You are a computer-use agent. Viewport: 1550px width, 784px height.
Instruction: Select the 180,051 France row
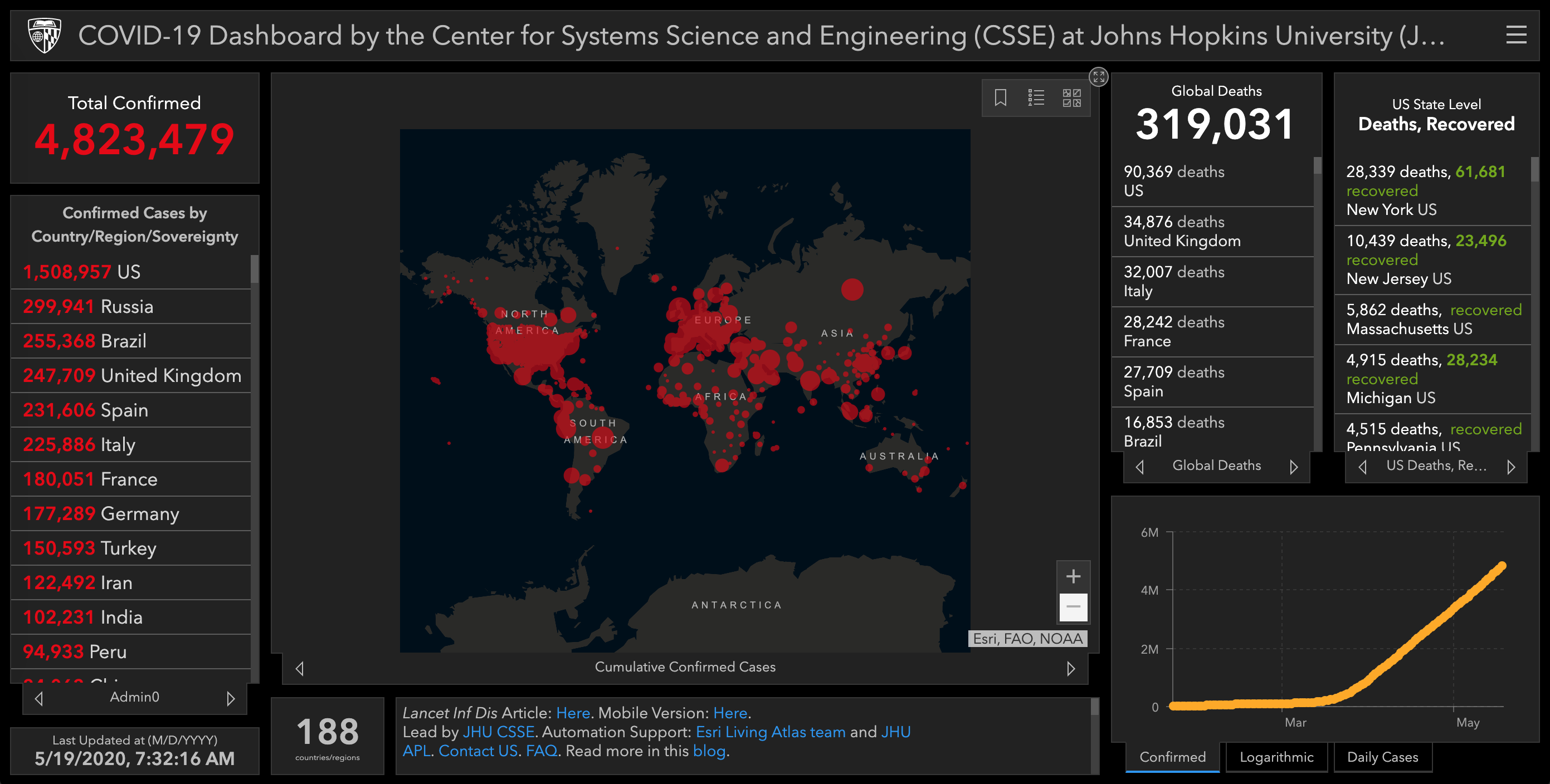point(130,479)
